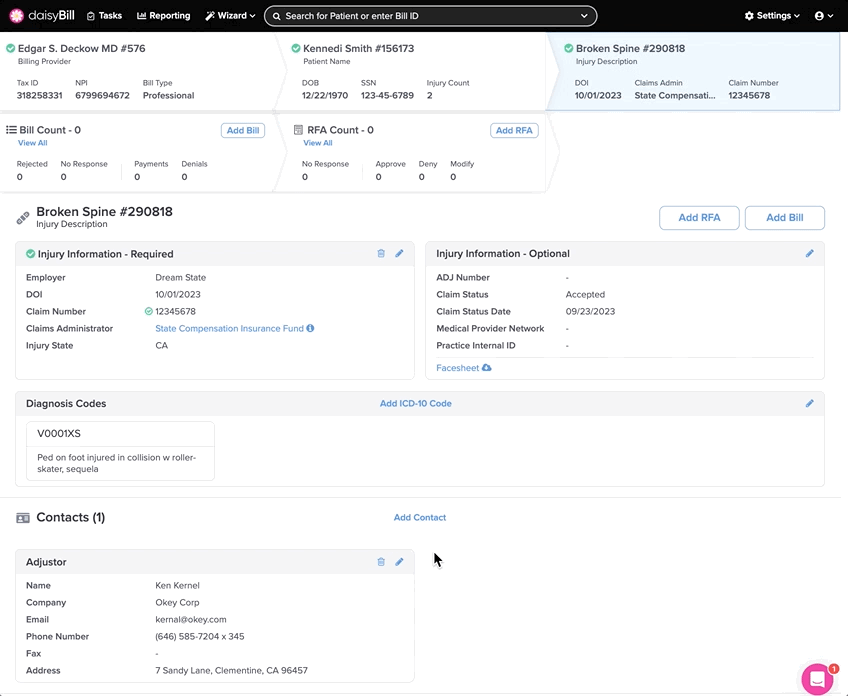848x696 pixels.
Task: Click the patient or Bill ID search field
Action: point(430,16)
